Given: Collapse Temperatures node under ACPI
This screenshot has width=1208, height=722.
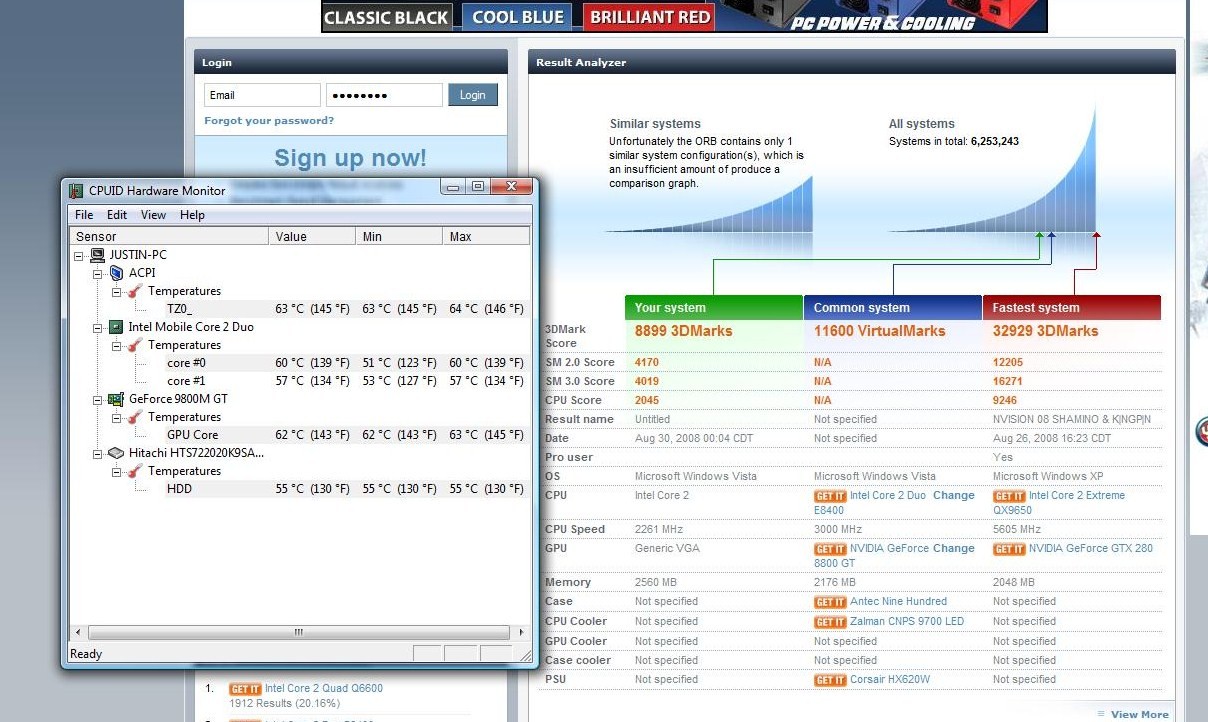Looking at the screenshot, I should pos(116,291).
